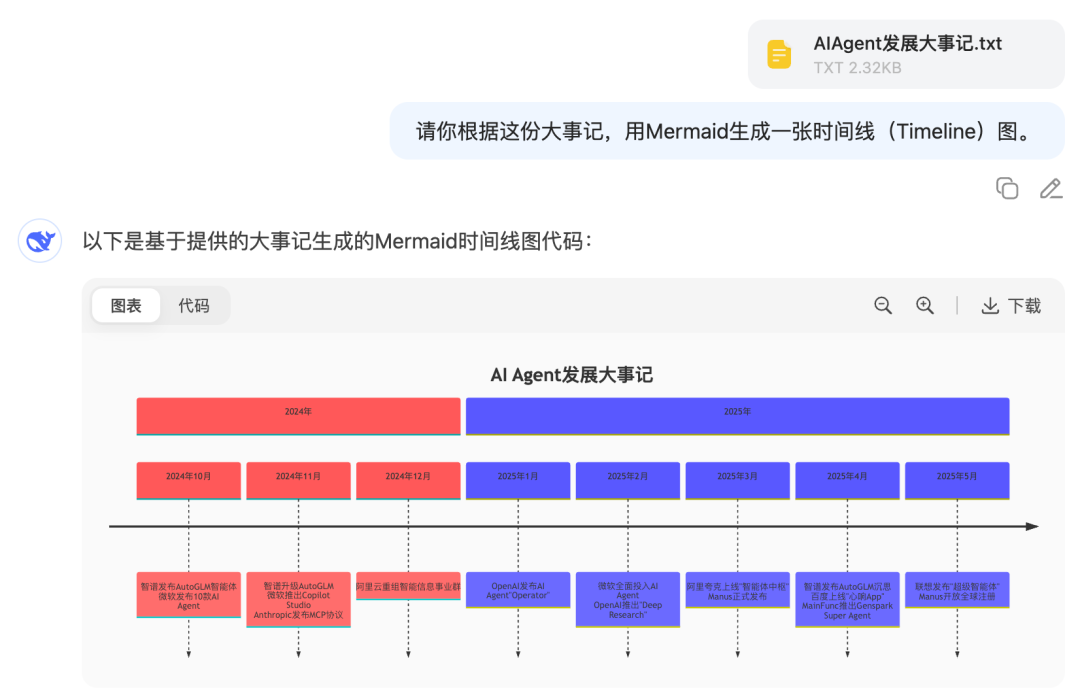
Task: Zoom out the Mermaid chart
Action: click(883, 305)
